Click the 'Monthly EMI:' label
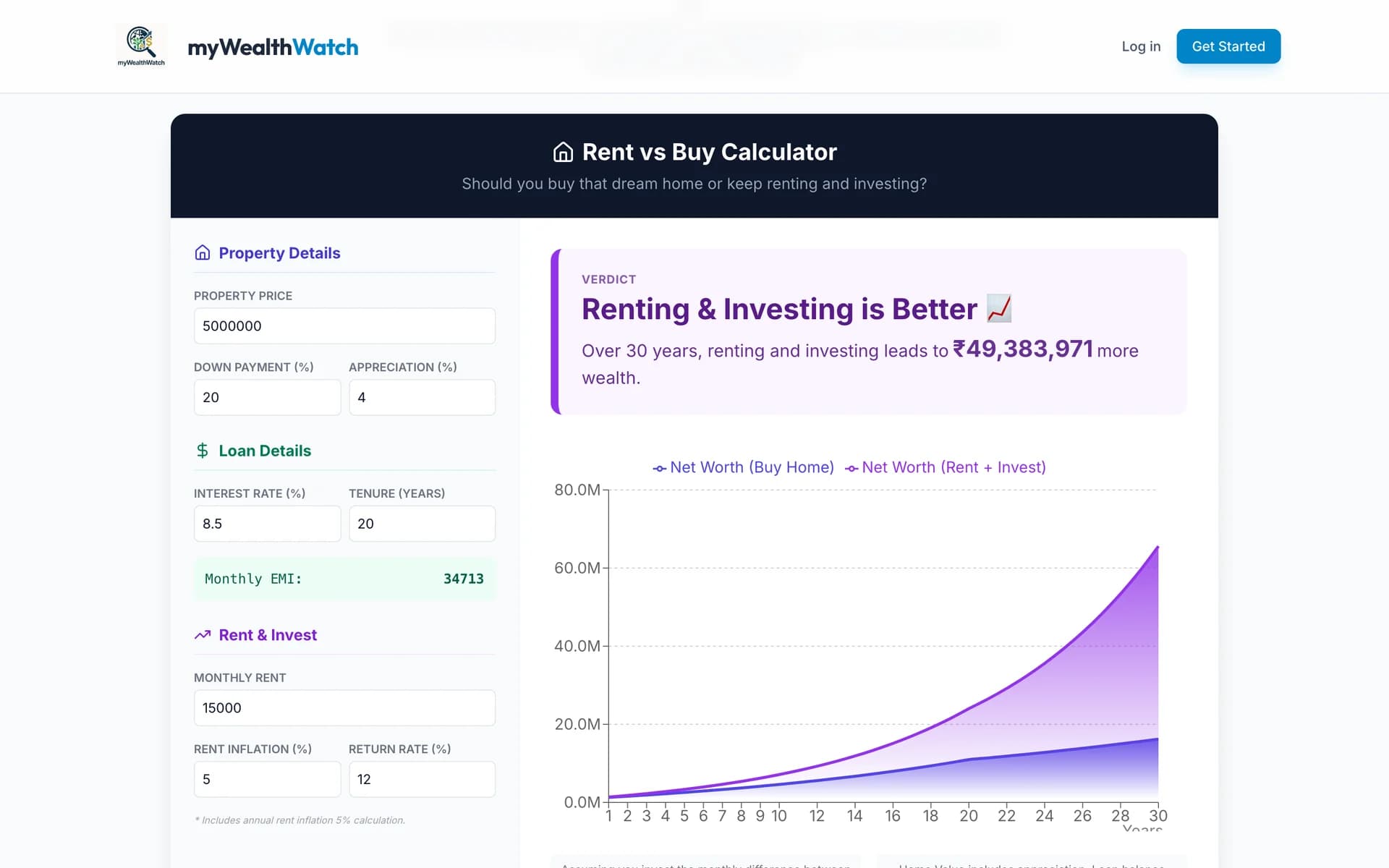 tap(253, 579)
